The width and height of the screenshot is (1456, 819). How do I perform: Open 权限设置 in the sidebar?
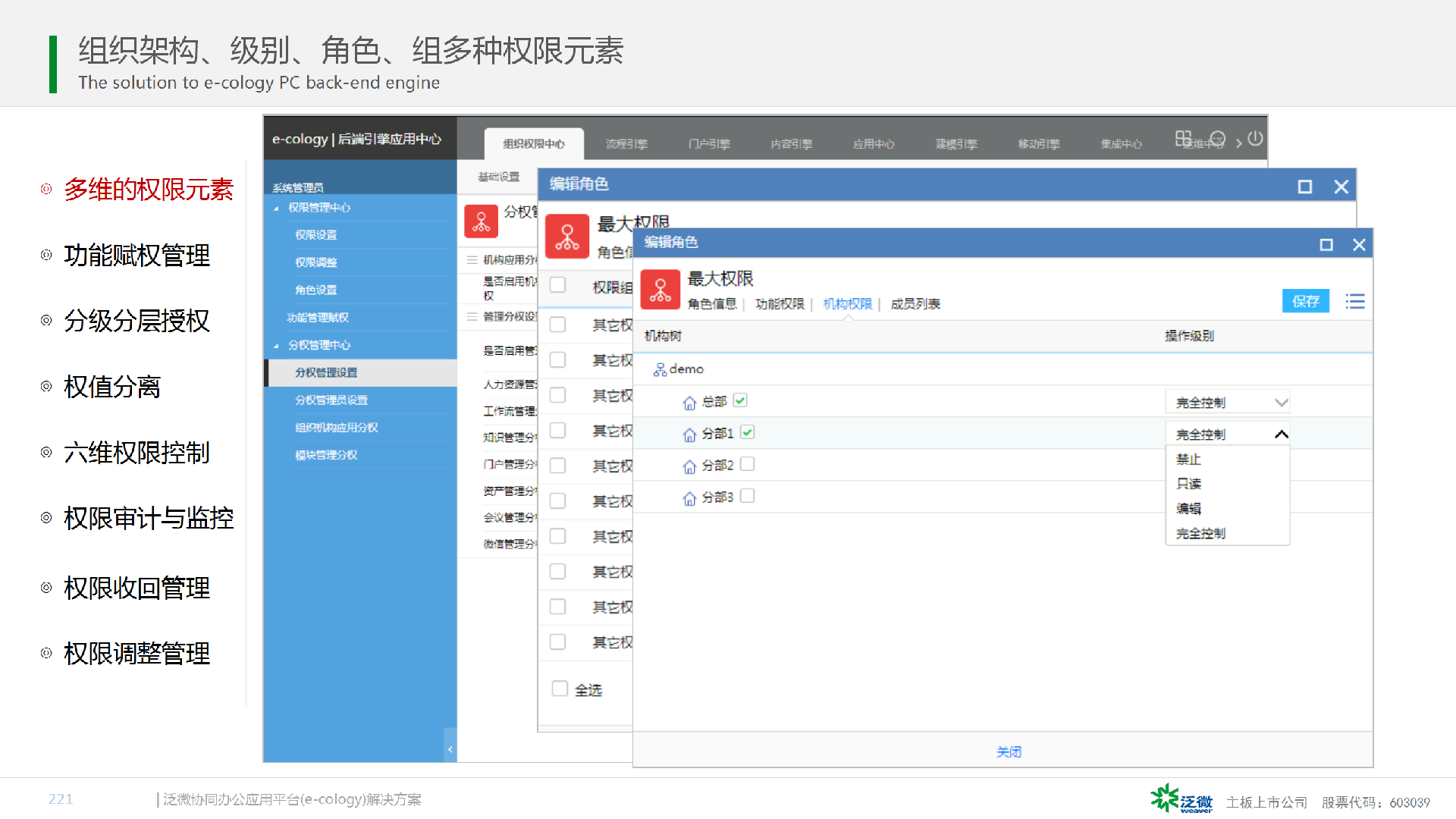click(316, 235)
